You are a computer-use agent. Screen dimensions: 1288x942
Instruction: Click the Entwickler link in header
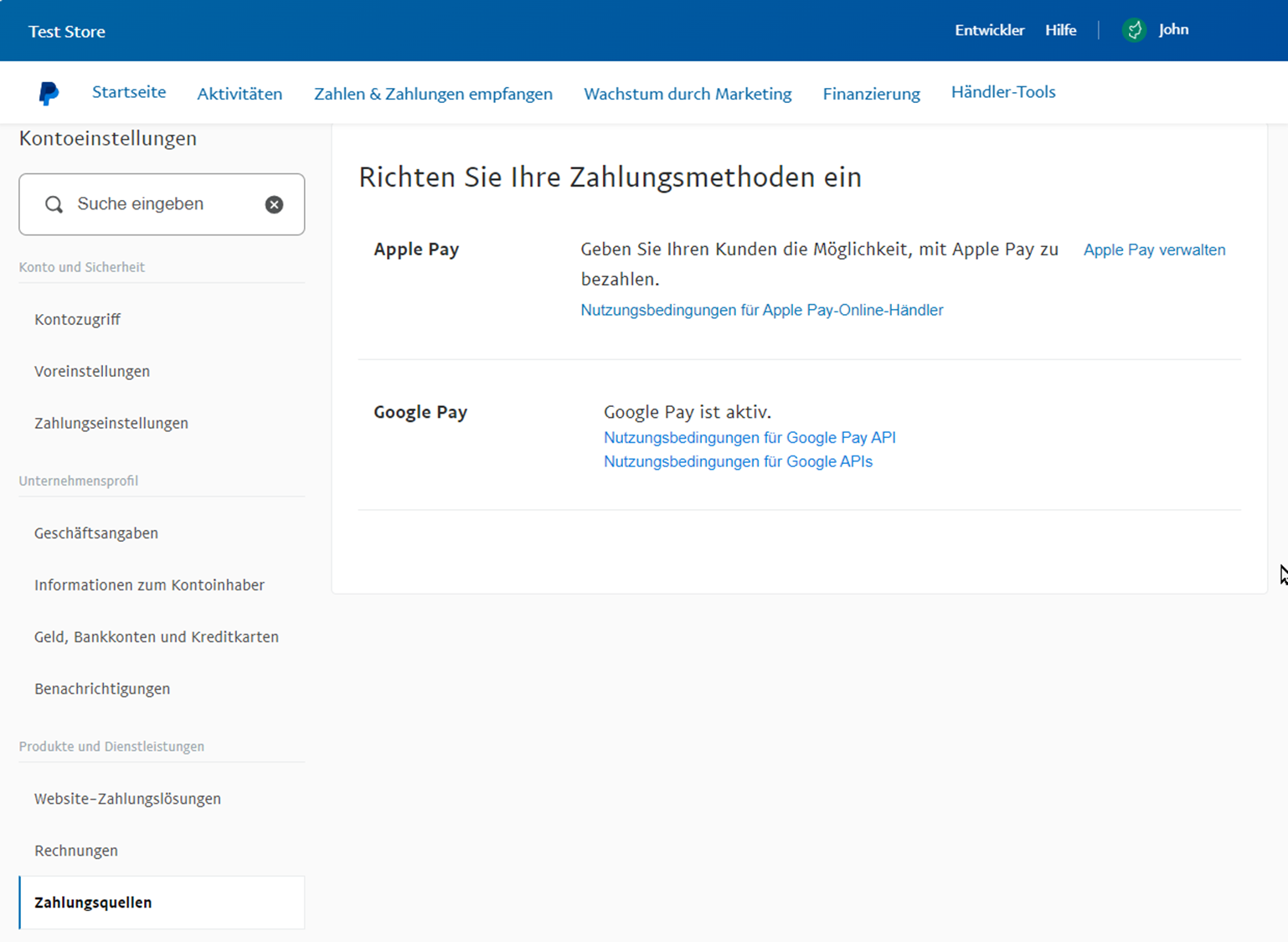[x=989, y=30]
